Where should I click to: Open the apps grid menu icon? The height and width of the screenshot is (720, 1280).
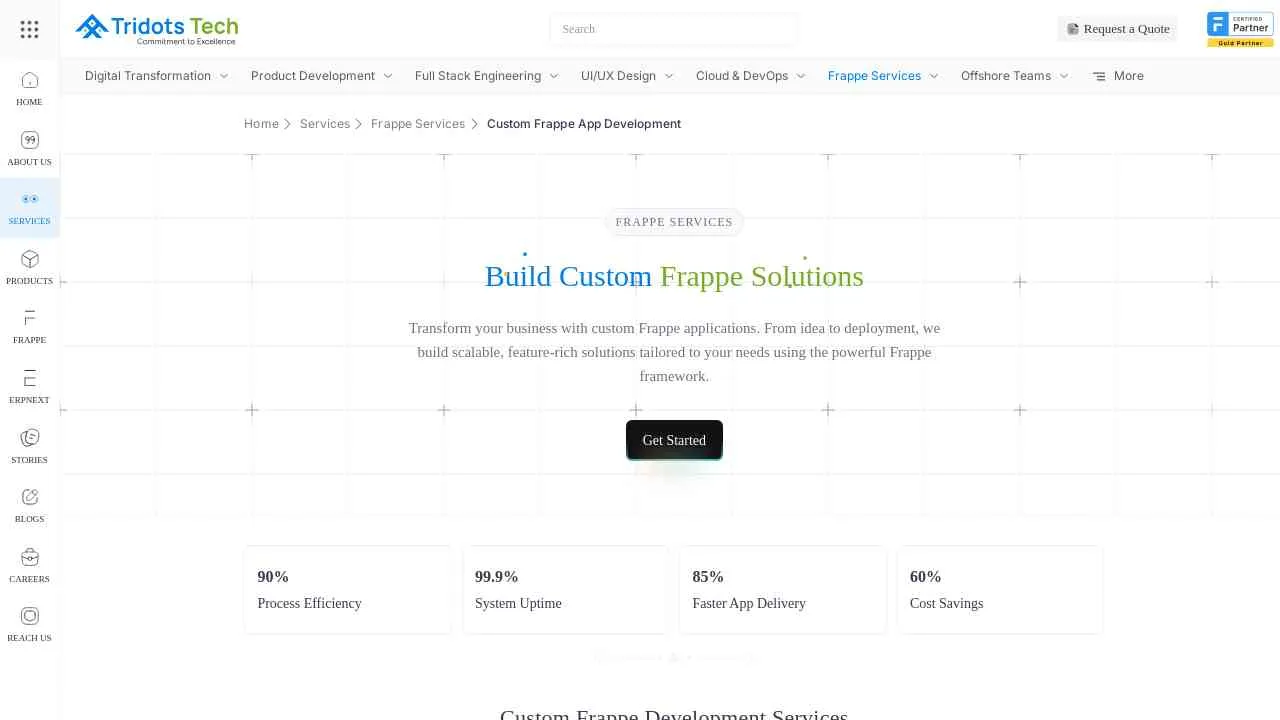pos(29,29)
